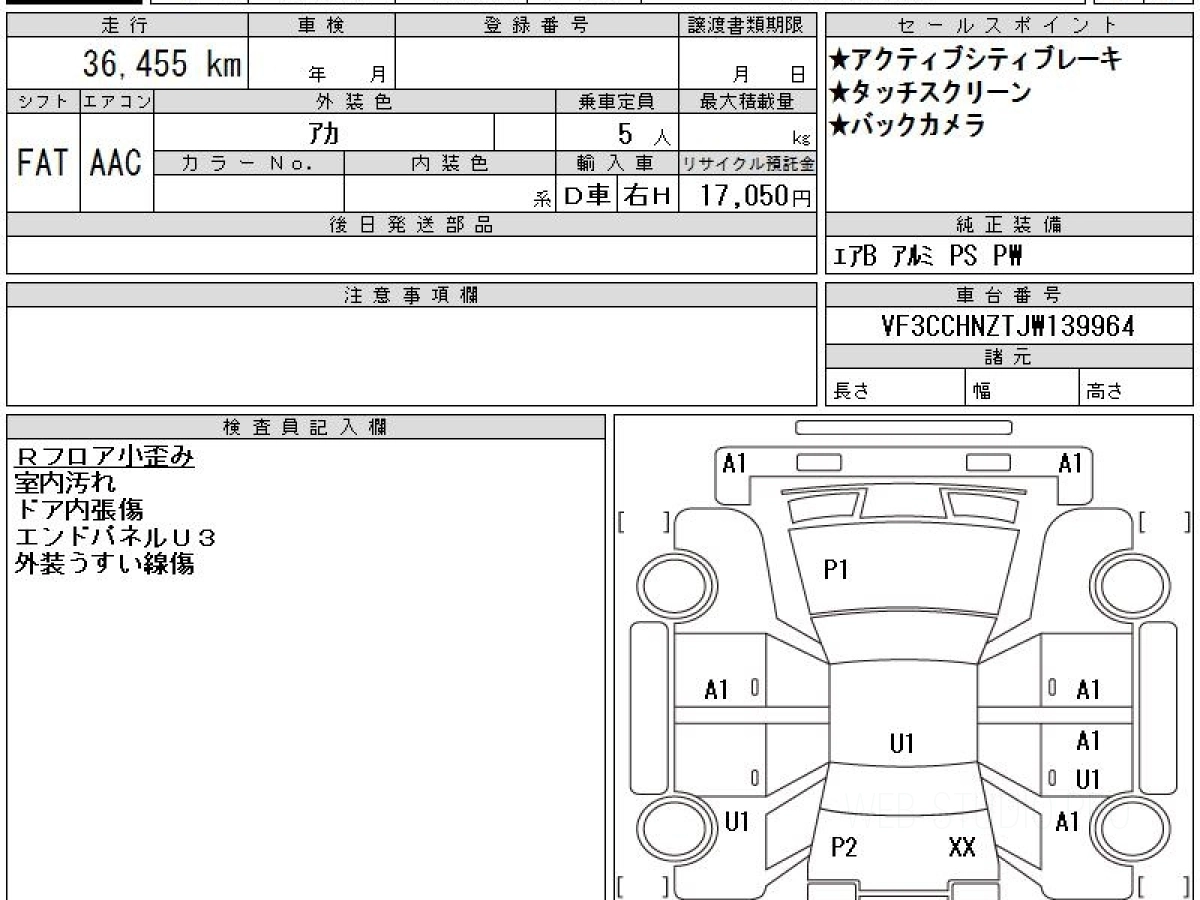Click the U1 mark on the roof

902,743
